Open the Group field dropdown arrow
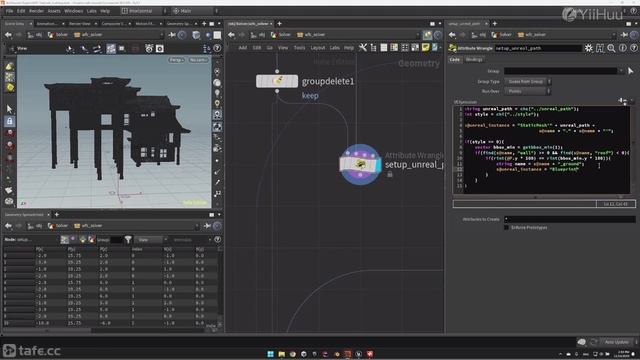Image resolution: width=640 pixels, height=360 pixels. [621, 71]
